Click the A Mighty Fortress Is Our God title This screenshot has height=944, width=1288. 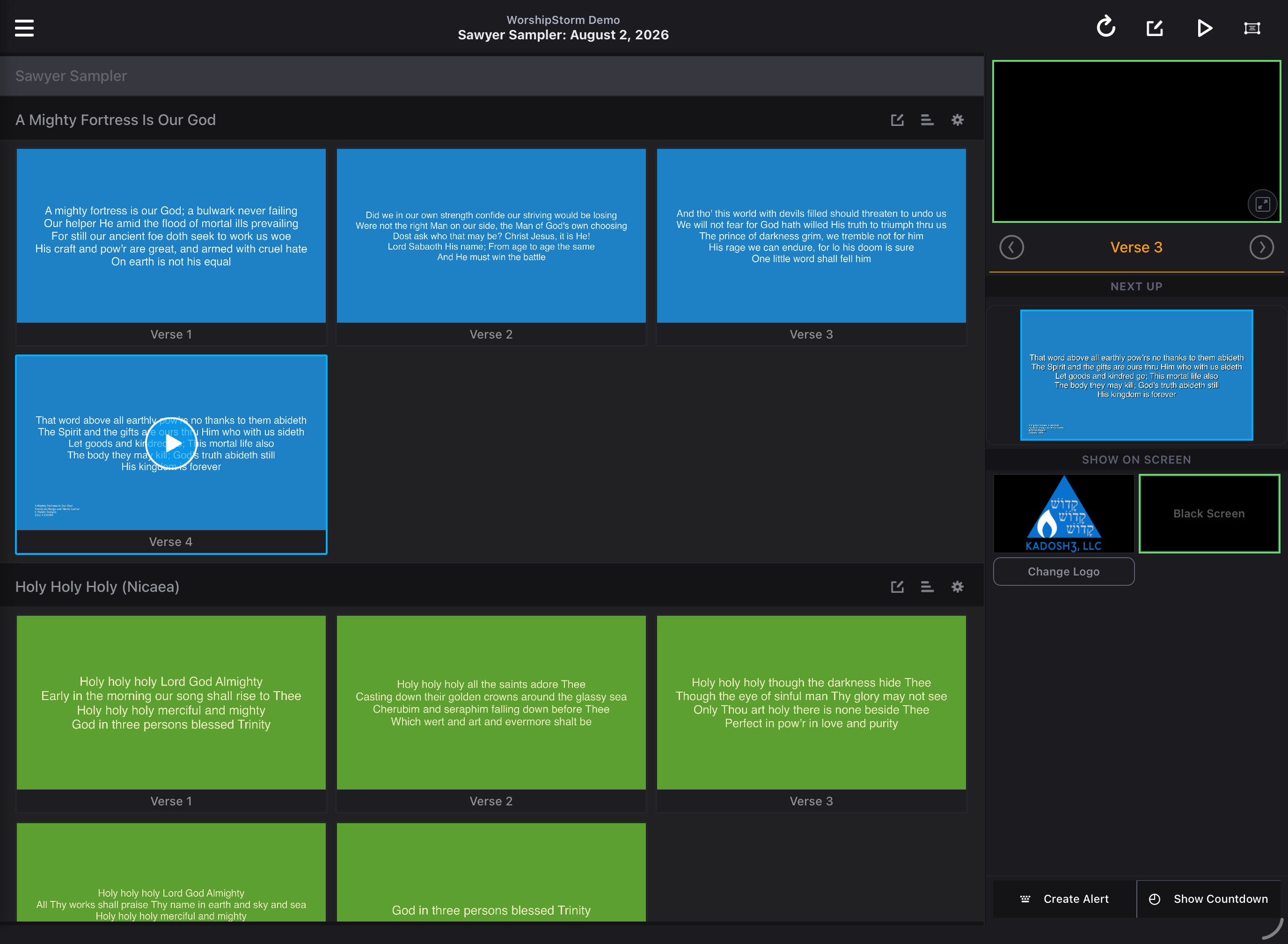(116, 120)
